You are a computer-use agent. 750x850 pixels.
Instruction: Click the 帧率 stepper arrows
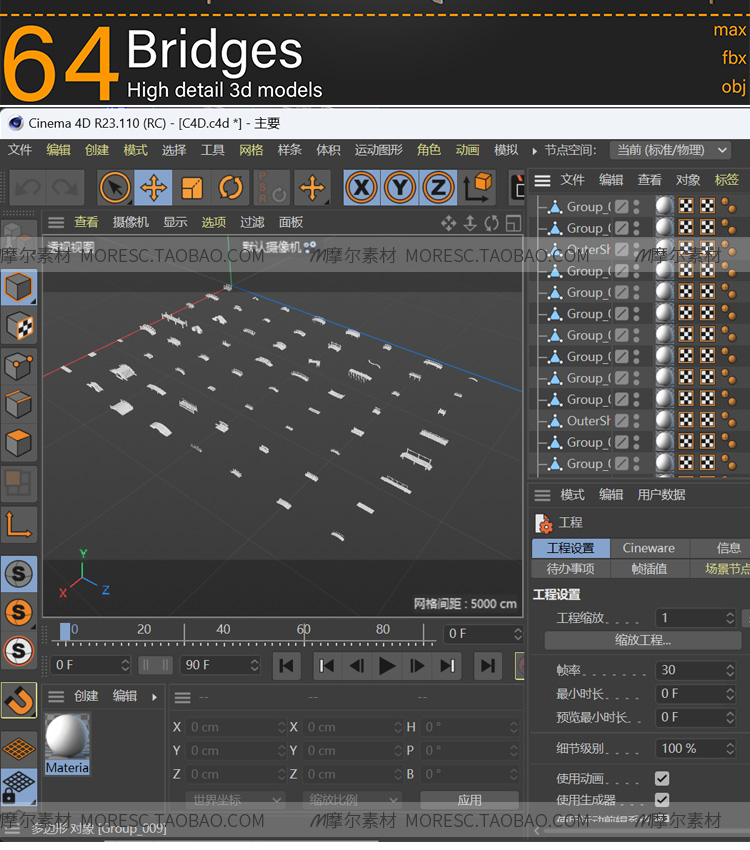730,671
